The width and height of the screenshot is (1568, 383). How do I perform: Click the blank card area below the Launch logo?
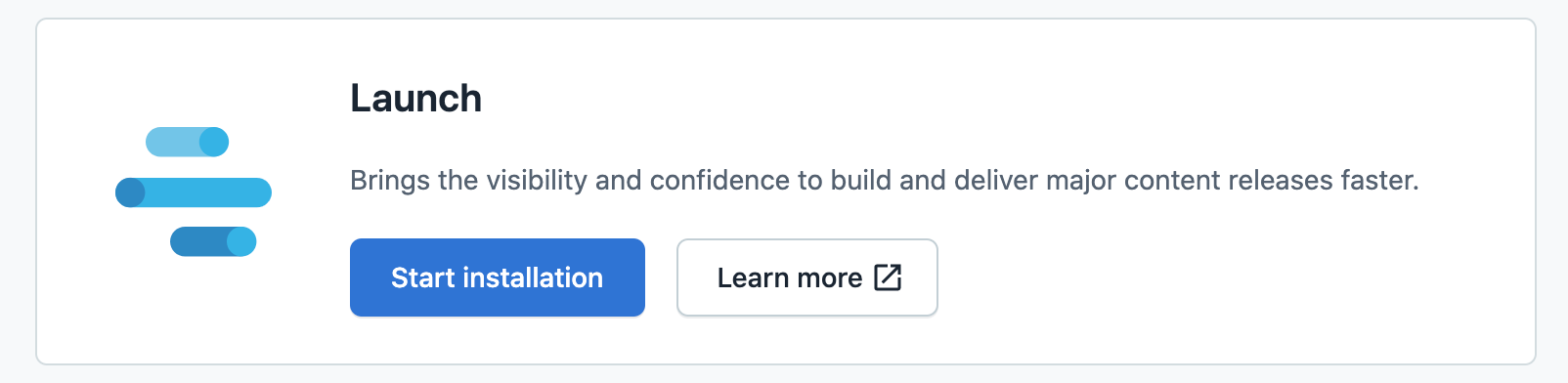194,308
